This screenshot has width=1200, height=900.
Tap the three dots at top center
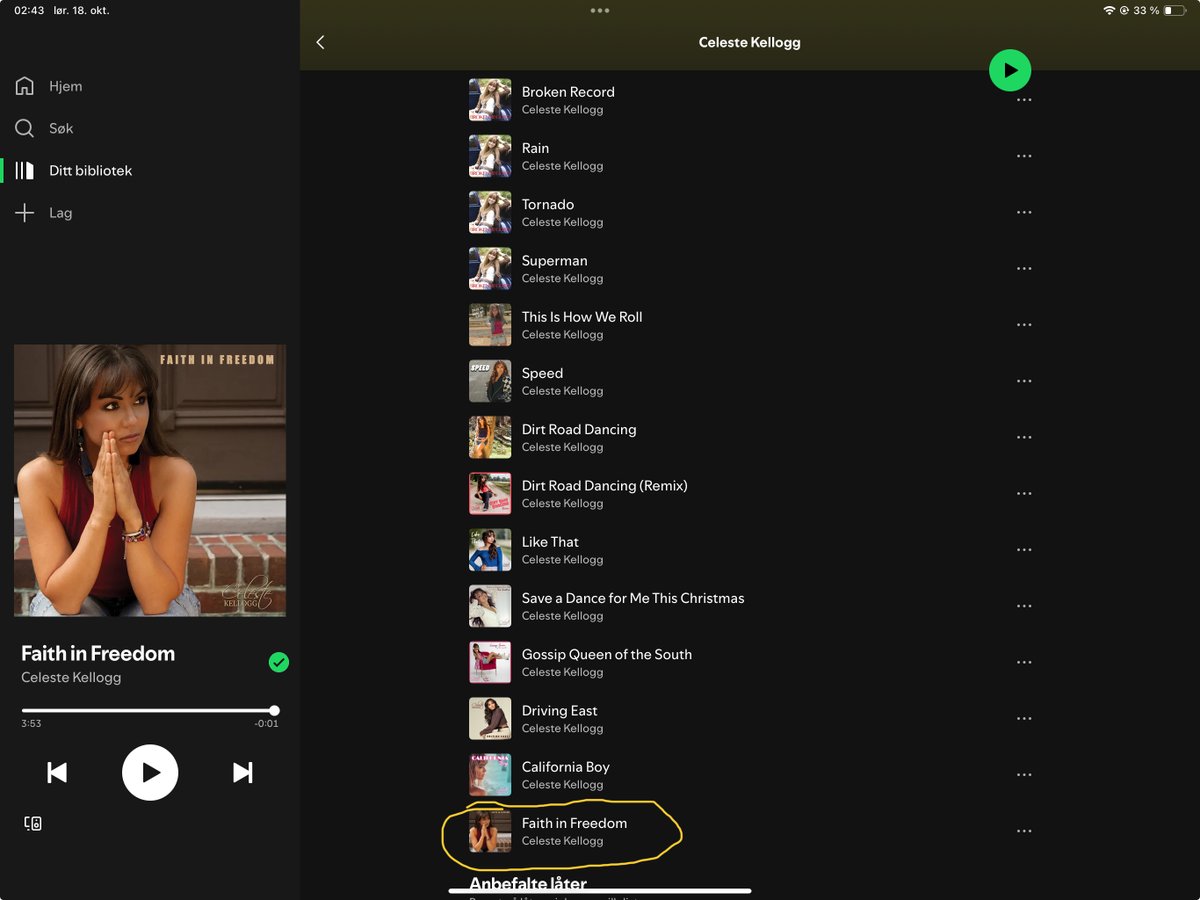tap(600, 10)
